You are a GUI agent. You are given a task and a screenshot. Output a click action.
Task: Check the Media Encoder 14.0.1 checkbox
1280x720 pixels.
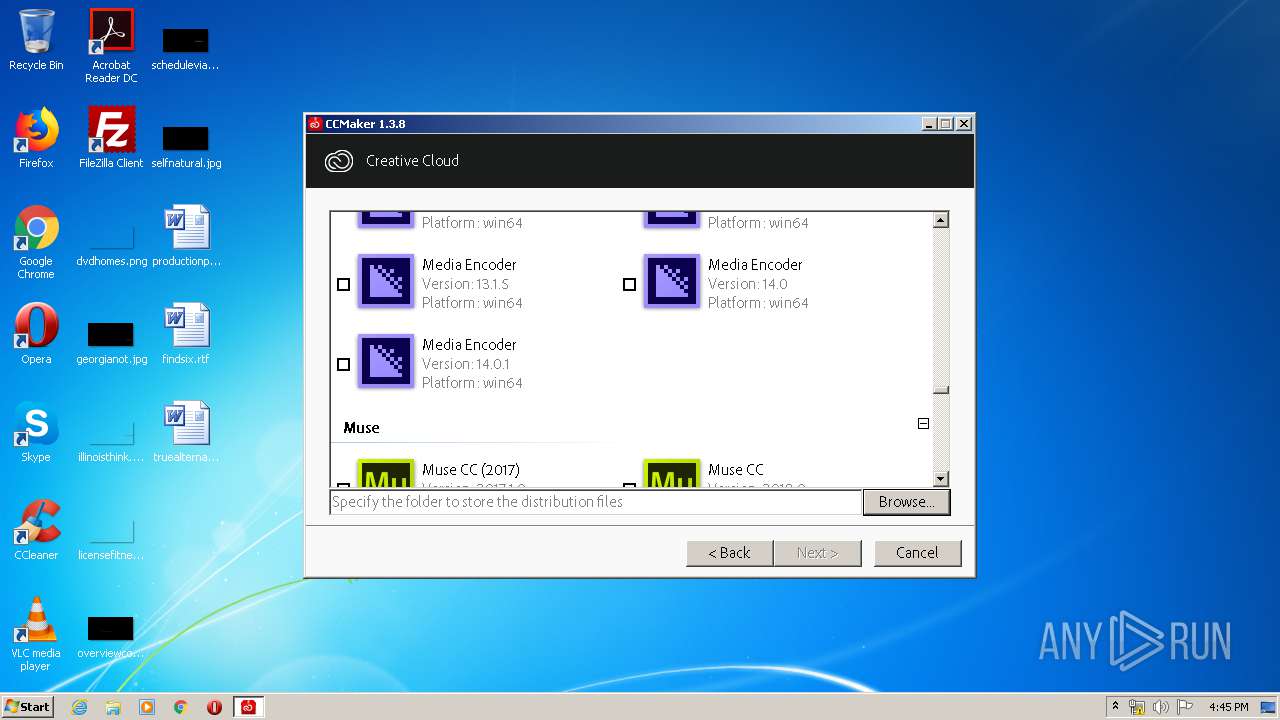point(344,365)
